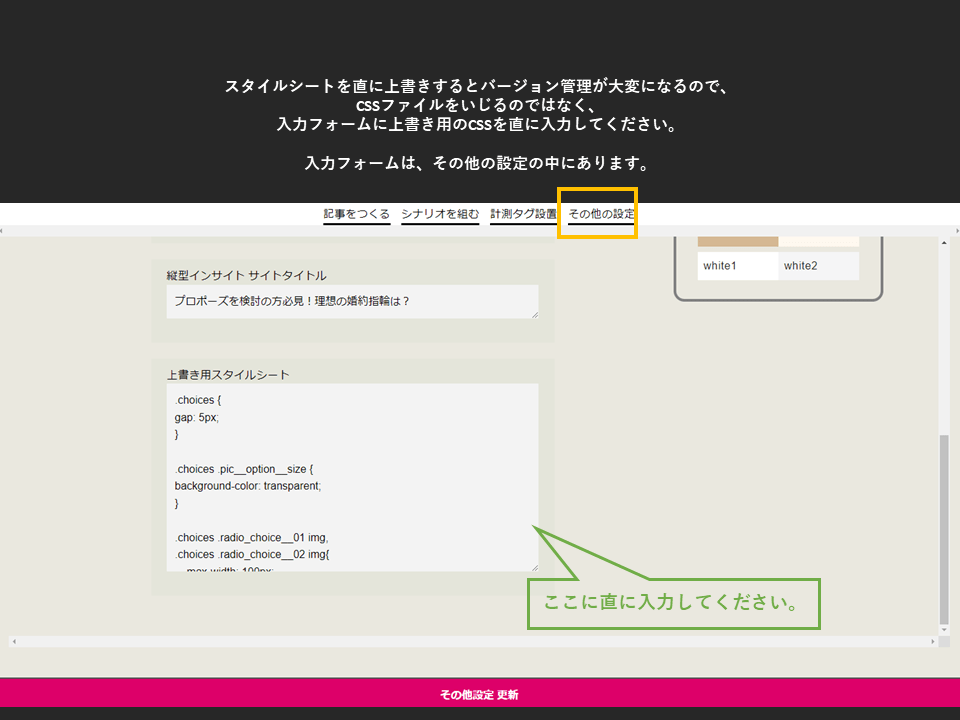Choose the cream color swatch above white2
This screenshot has height=720, width=960.
(818, 242)
